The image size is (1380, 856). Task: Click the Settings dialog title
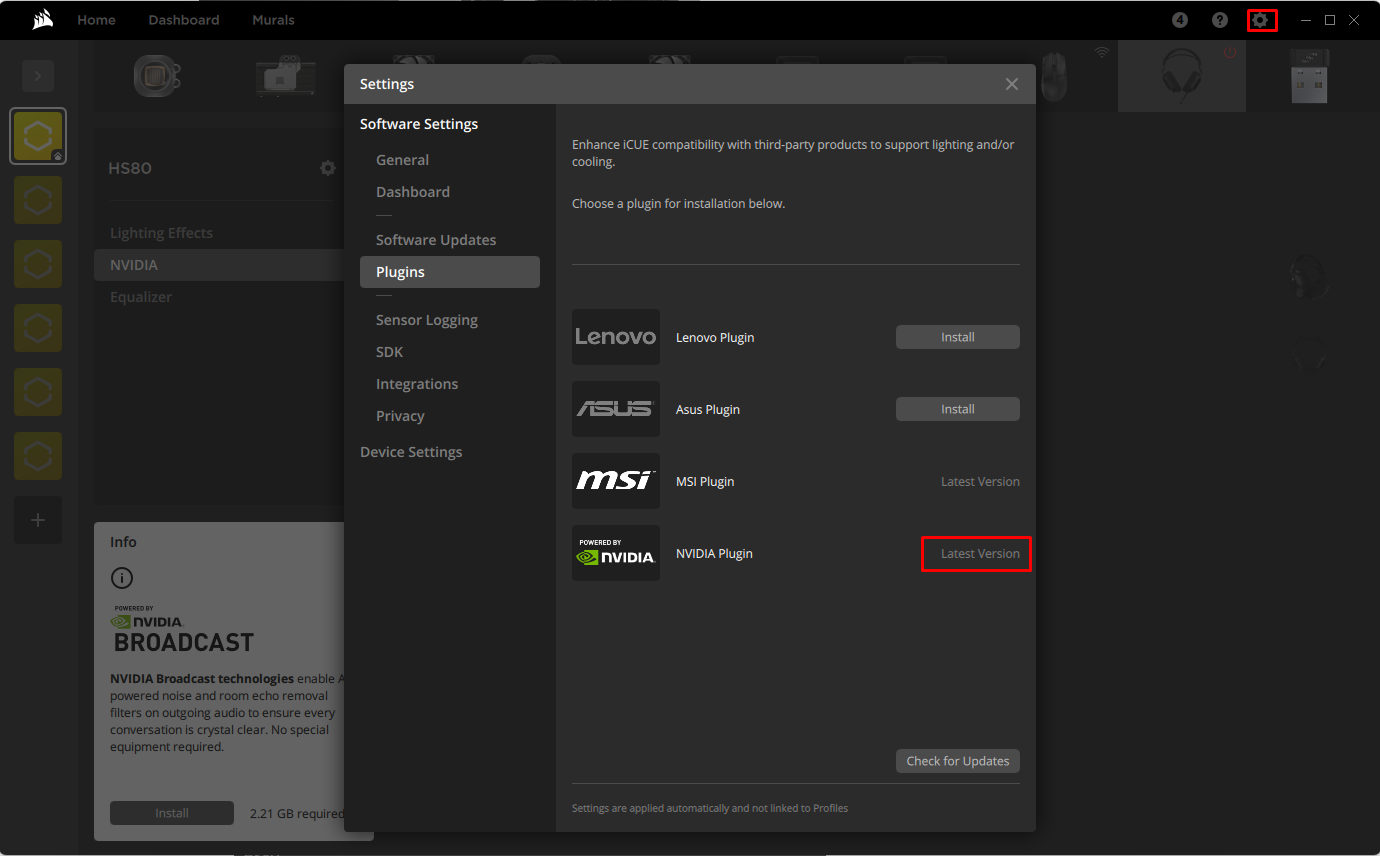click(x=387, y=84)
